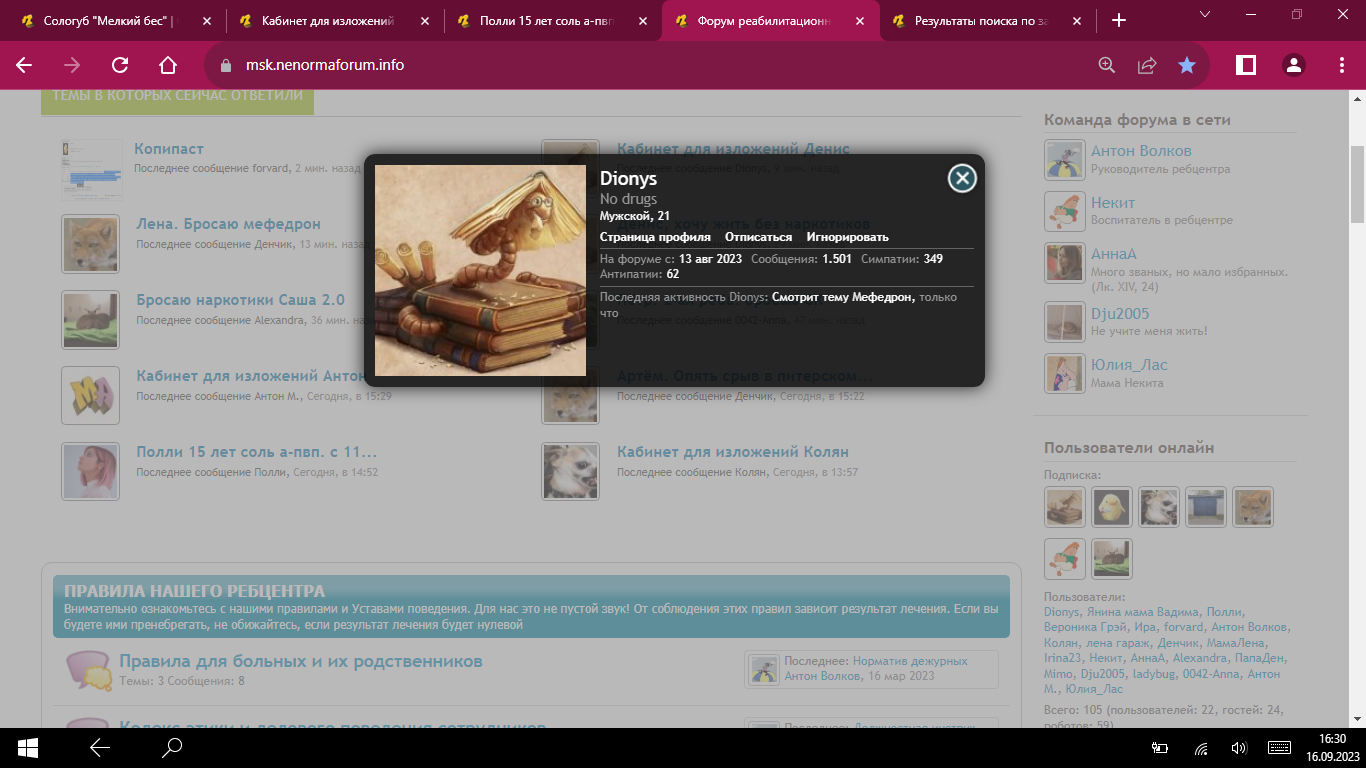Open a new tab with plus button
Image resolution: width=1366 pixels, height=768 pixels.
1119,20
